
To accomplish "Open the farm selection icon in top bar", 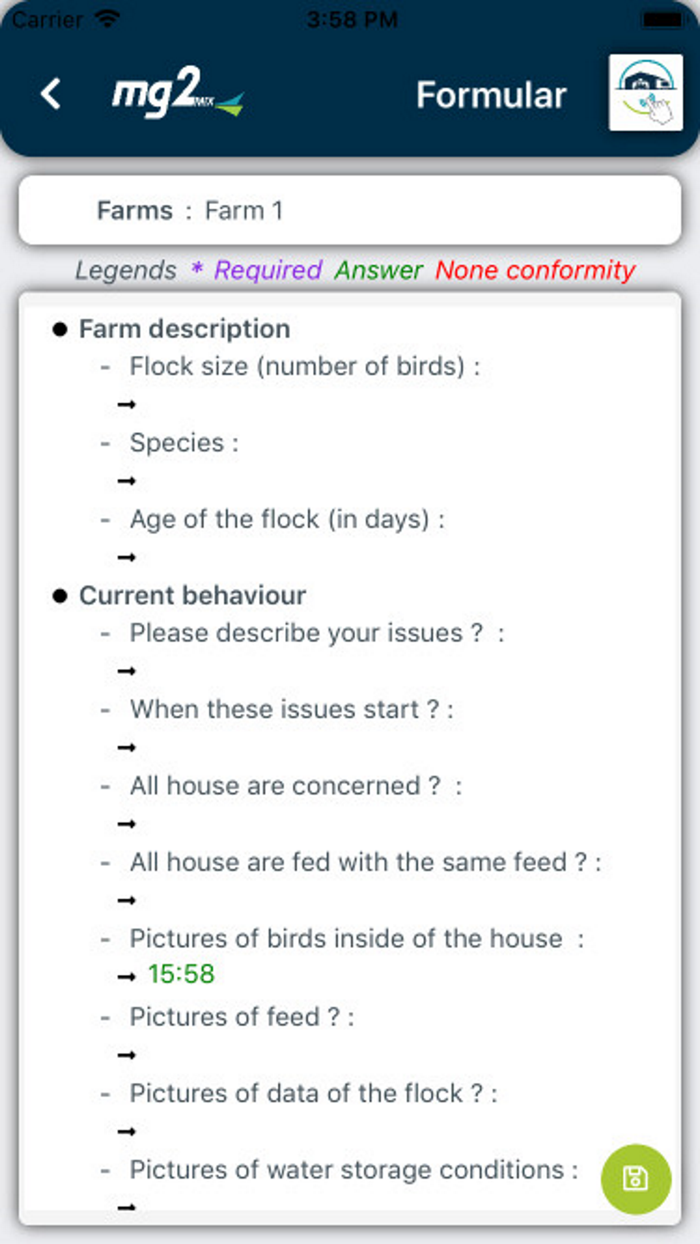I will pyautogui.click(x=645, y=94).
